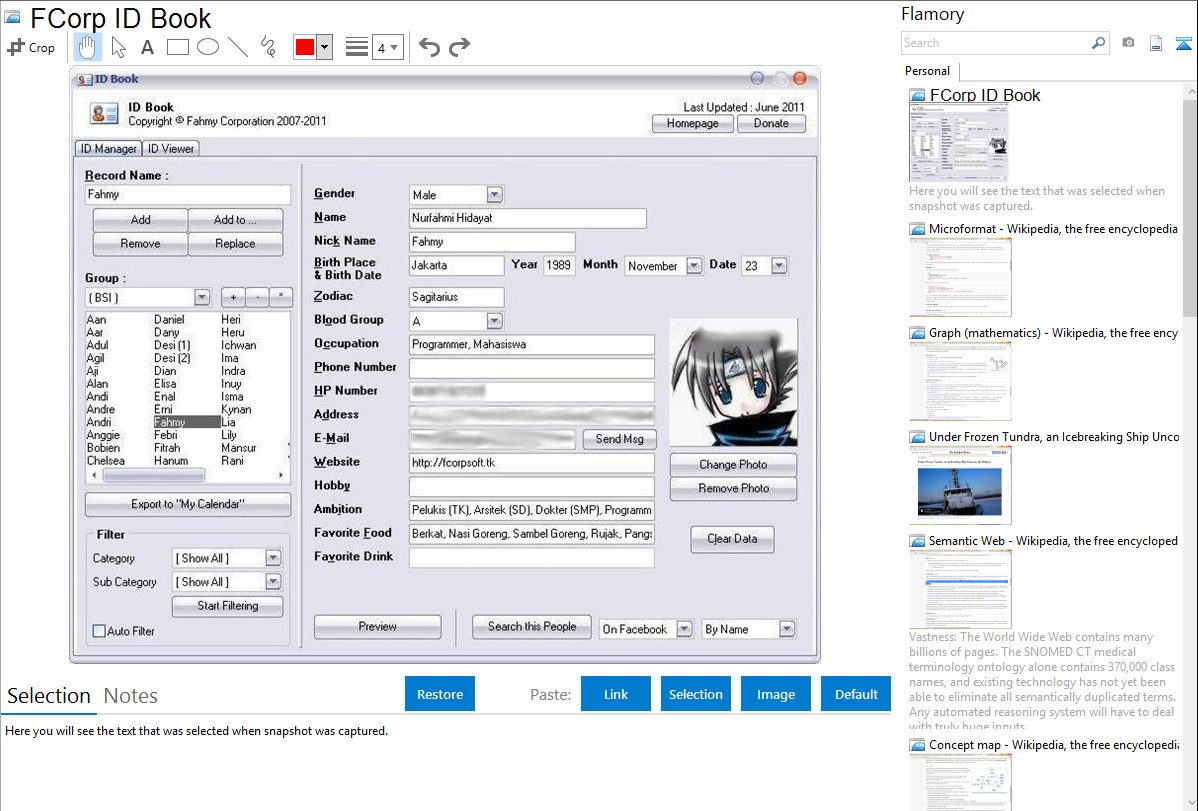This screenshot has height=811, width=1198.
Task: Switch to the Selection tab
Action: pos(49,696)
